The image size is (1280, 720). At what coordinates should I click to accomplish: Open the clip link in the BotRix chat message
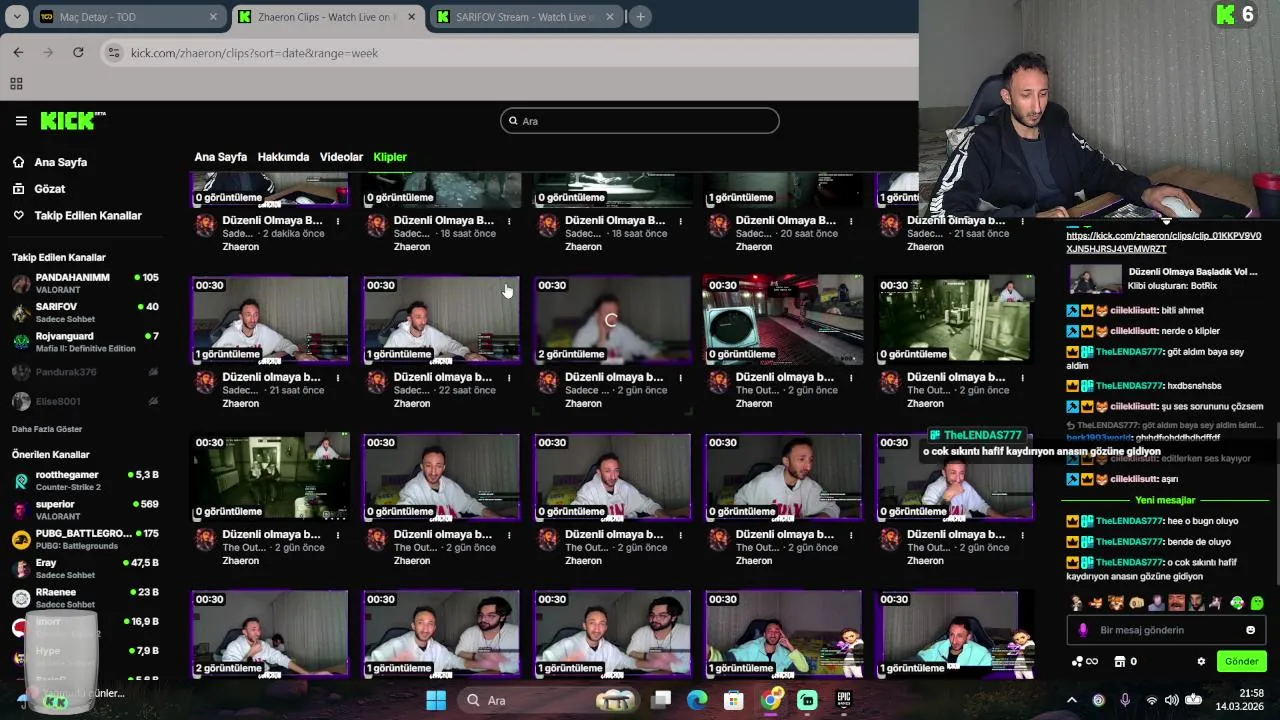pyautogui.click(x=1163, y=242)
